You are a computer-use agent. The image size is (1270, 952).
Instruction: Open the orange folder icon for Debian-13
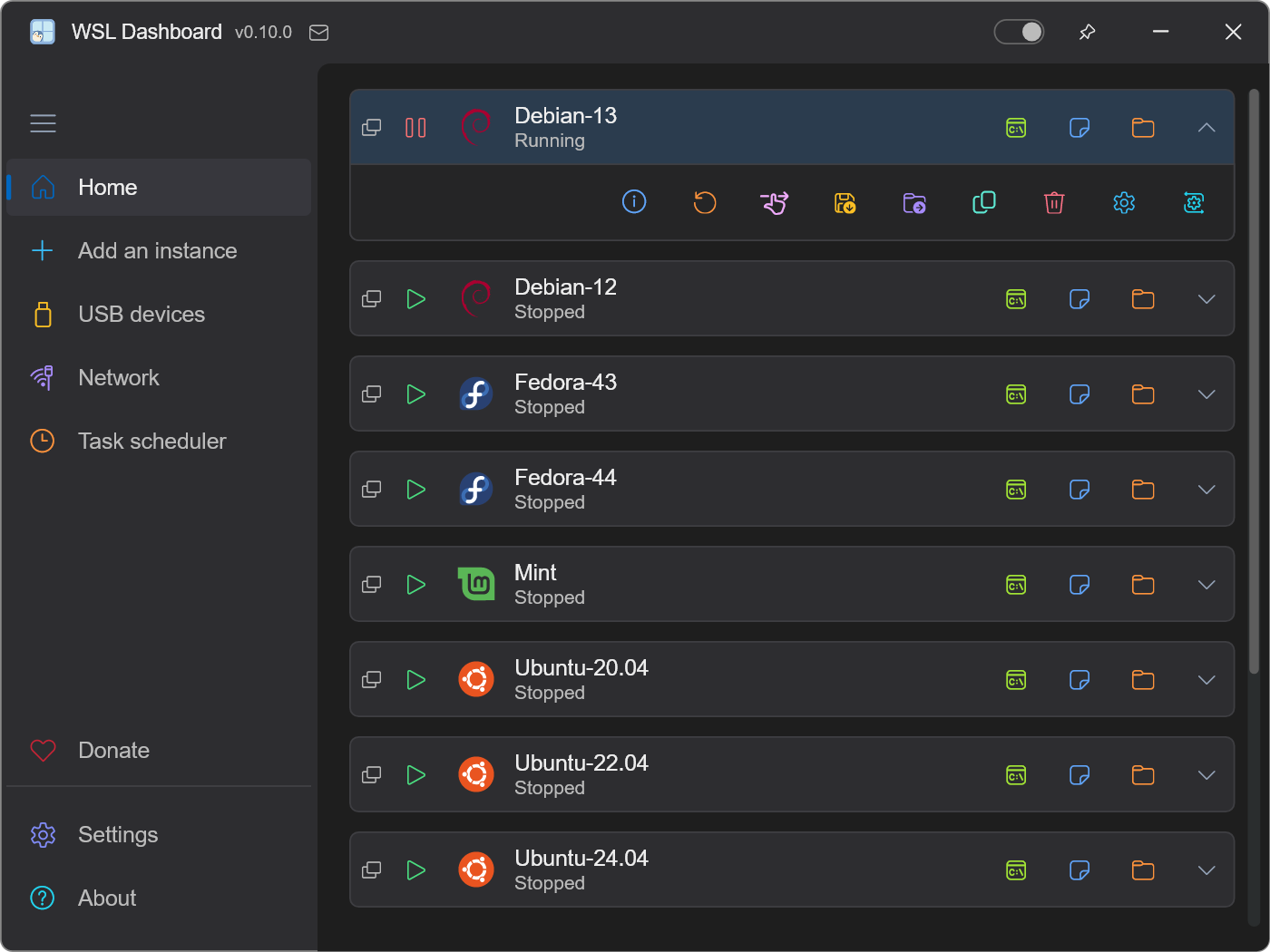[1143, 128]
